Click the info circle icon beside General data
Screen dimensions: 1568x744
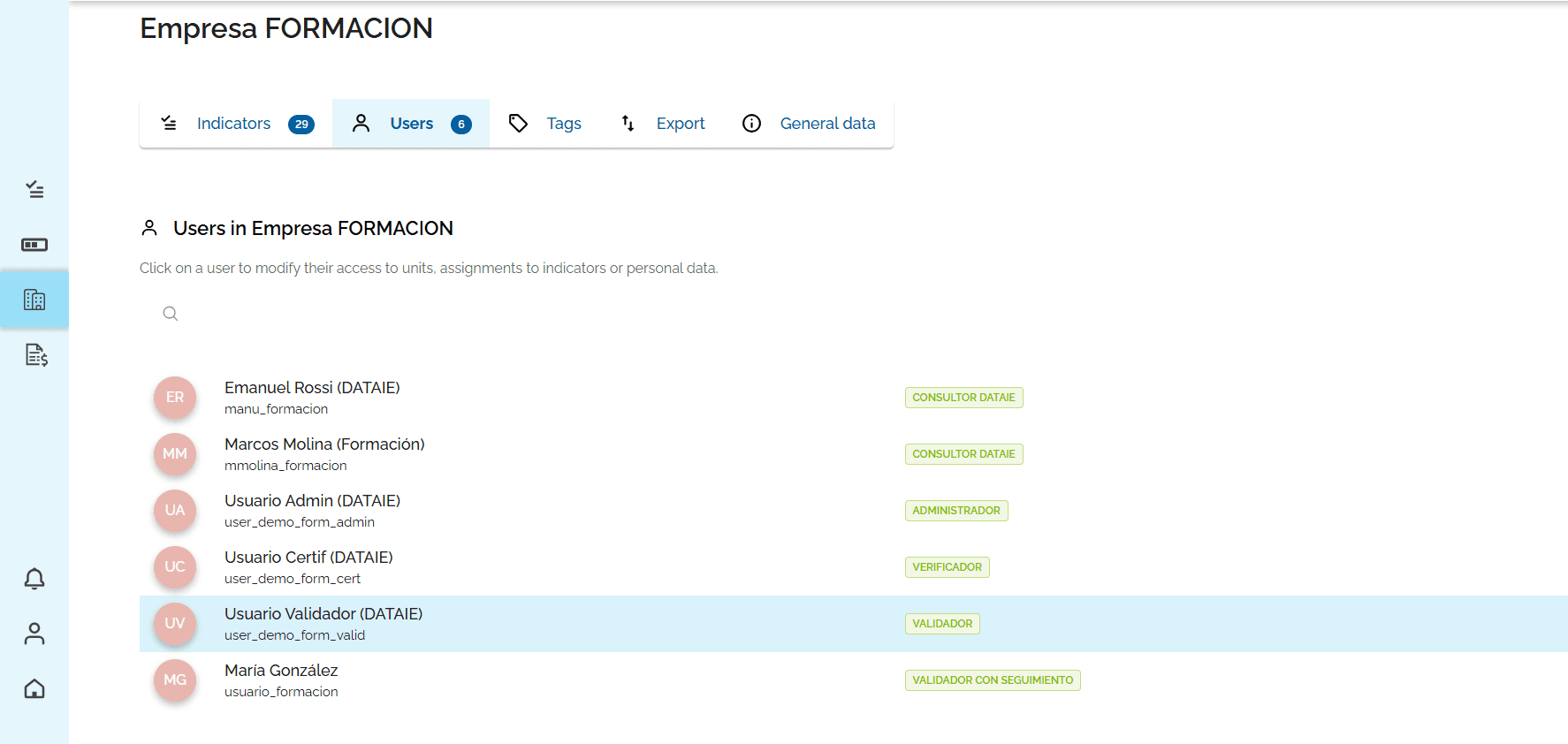point(751,124)
